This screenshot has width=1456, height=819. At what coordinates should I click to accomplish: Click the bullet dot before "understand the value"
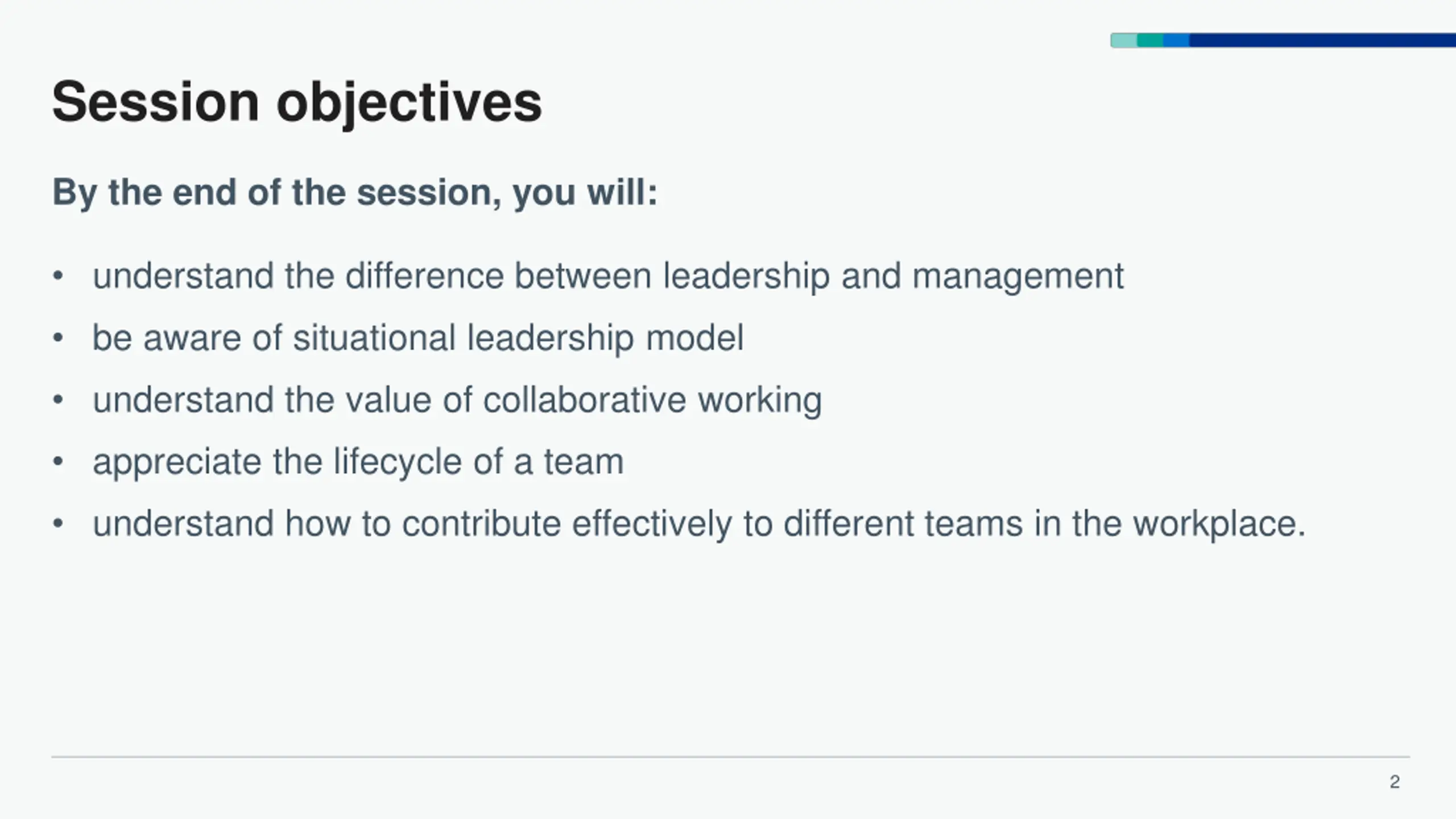pyautogui.click(x=57, y=400)
